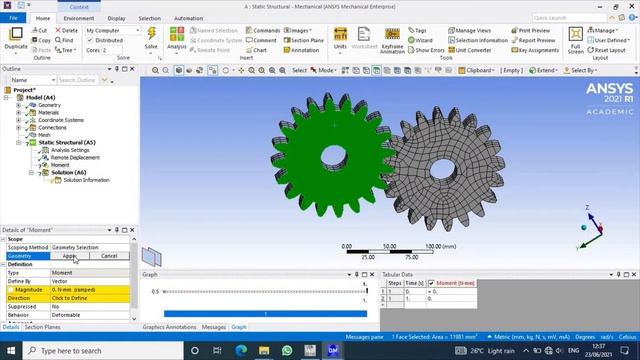This screenshot has height=360, width=640.
Task: Click the Find icon
Action: [x=64, y=40]
